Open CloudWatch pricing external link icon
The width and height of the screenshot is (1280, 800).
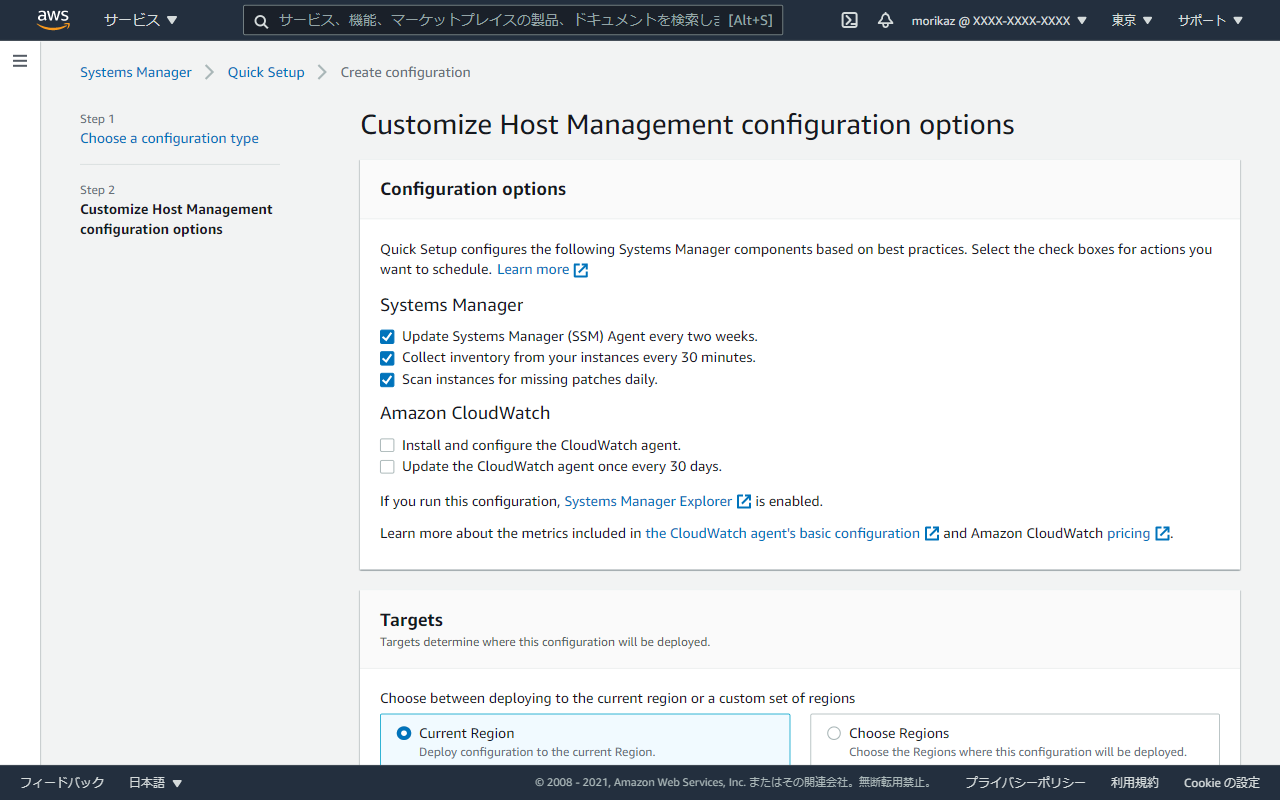click(x=1161, y=533)
